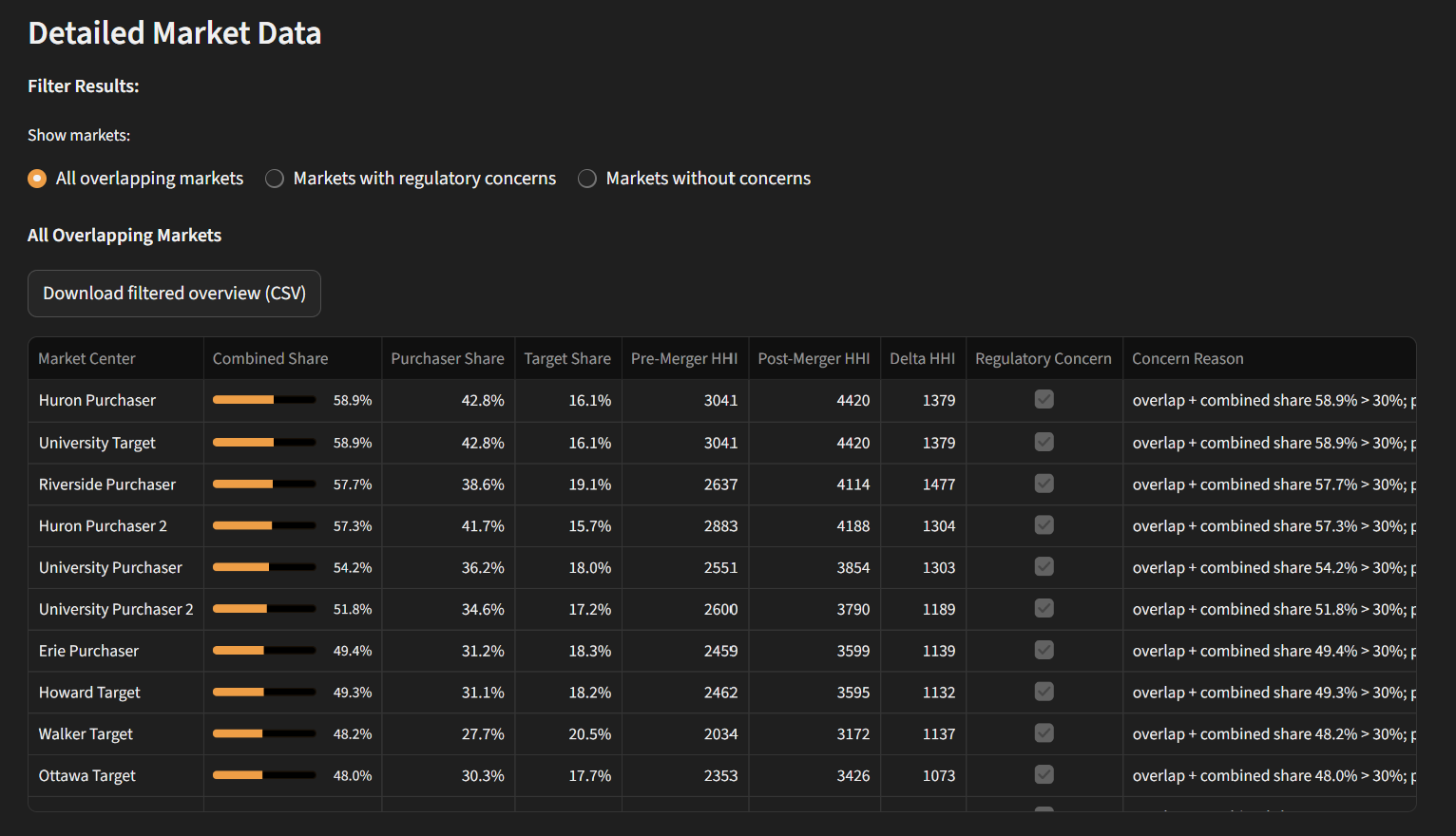Image resolution: width=1456 pixels, height=836 pixels.
Task: Click Riverside Purchaser's combined share progress bar
Action: coord(264,484)
